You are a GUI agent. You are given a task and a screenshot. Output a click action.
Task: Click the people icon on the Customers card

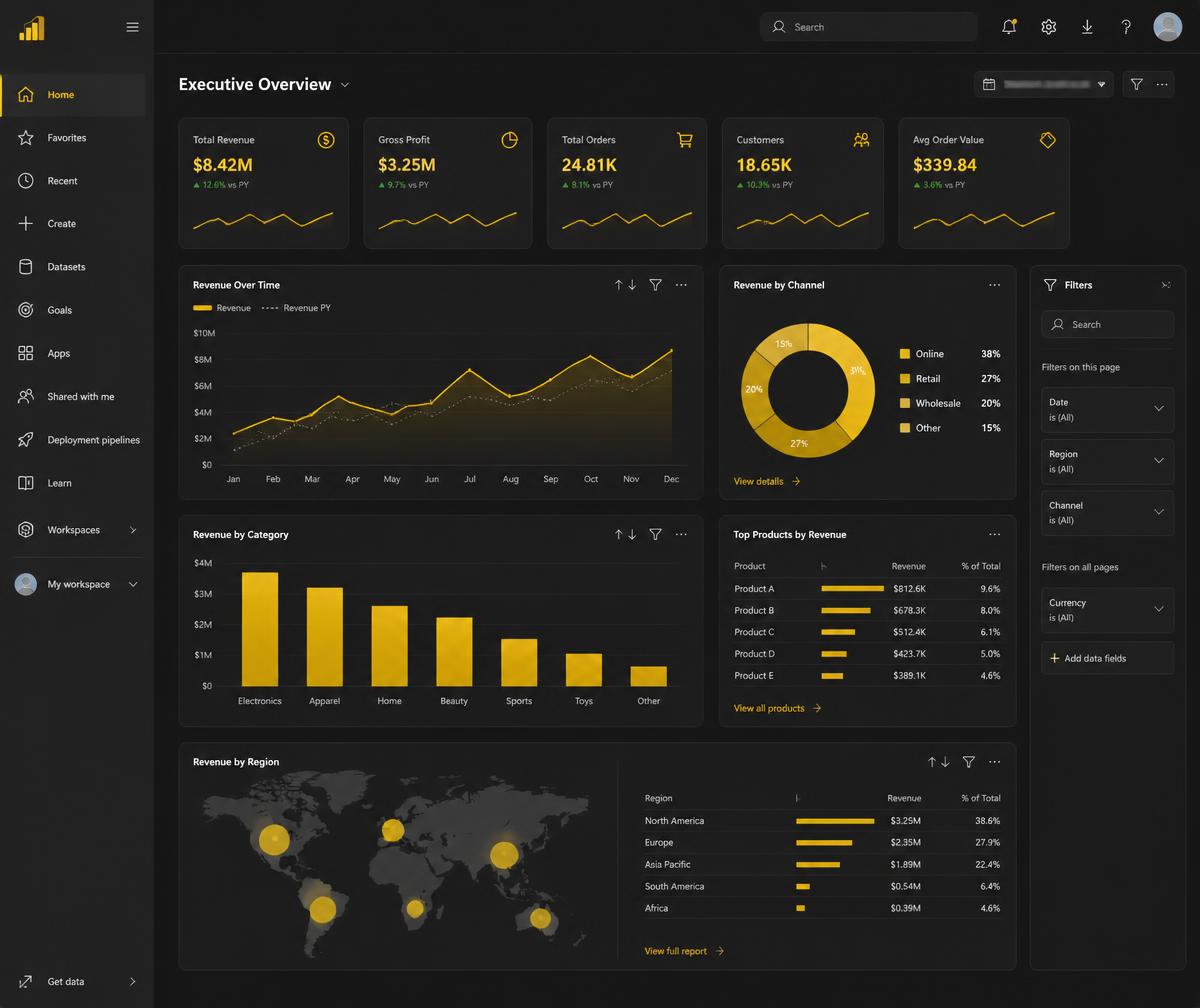(861, 140)
